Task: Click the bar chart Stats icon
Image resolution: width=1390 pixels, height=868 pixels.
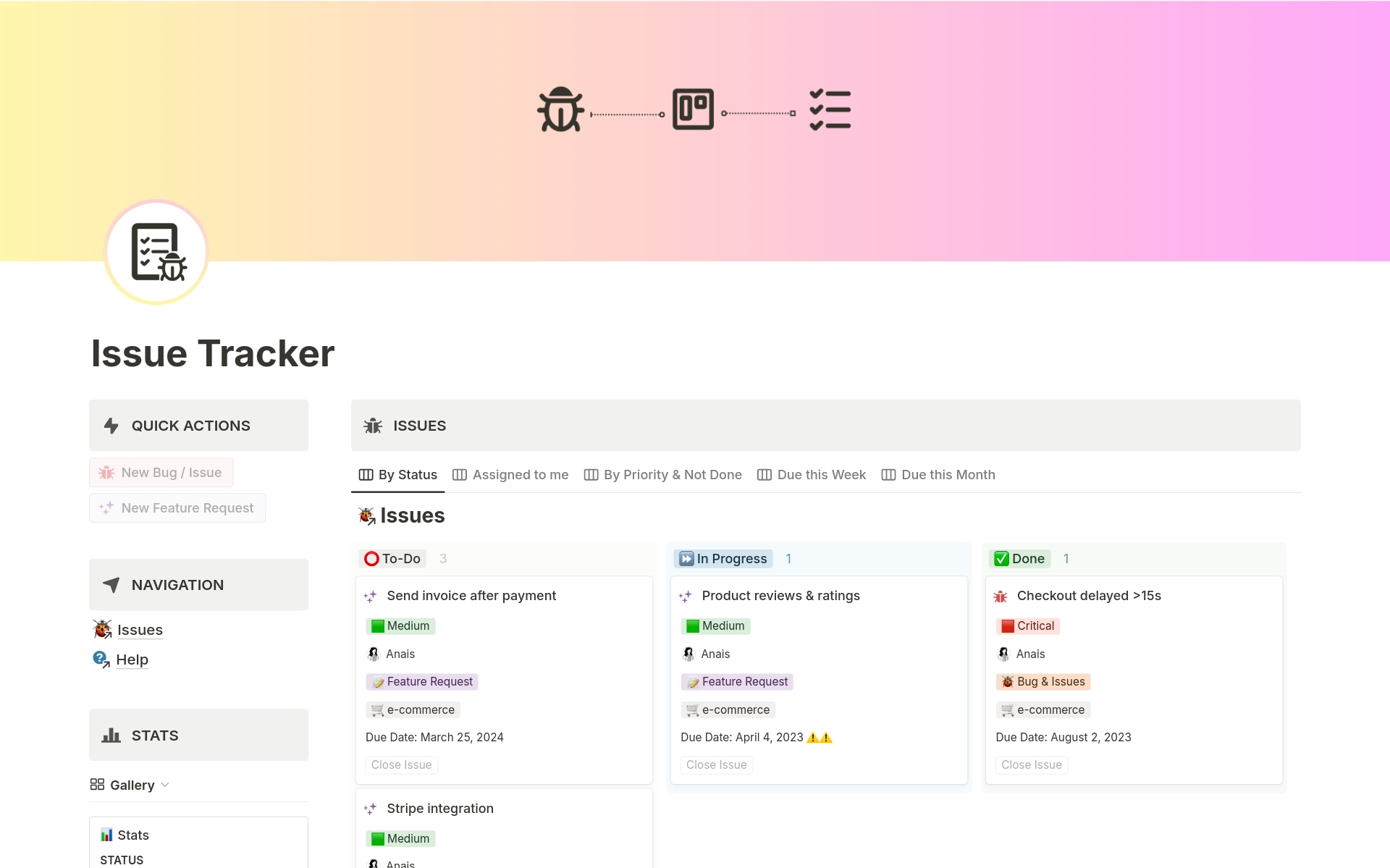Action: 110,735
